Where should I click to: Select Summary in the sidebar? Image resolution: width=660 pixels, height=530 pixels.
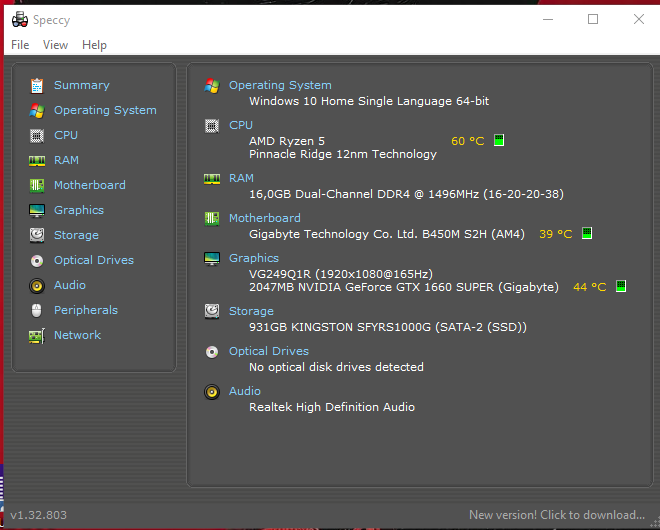tap(82, 85)
